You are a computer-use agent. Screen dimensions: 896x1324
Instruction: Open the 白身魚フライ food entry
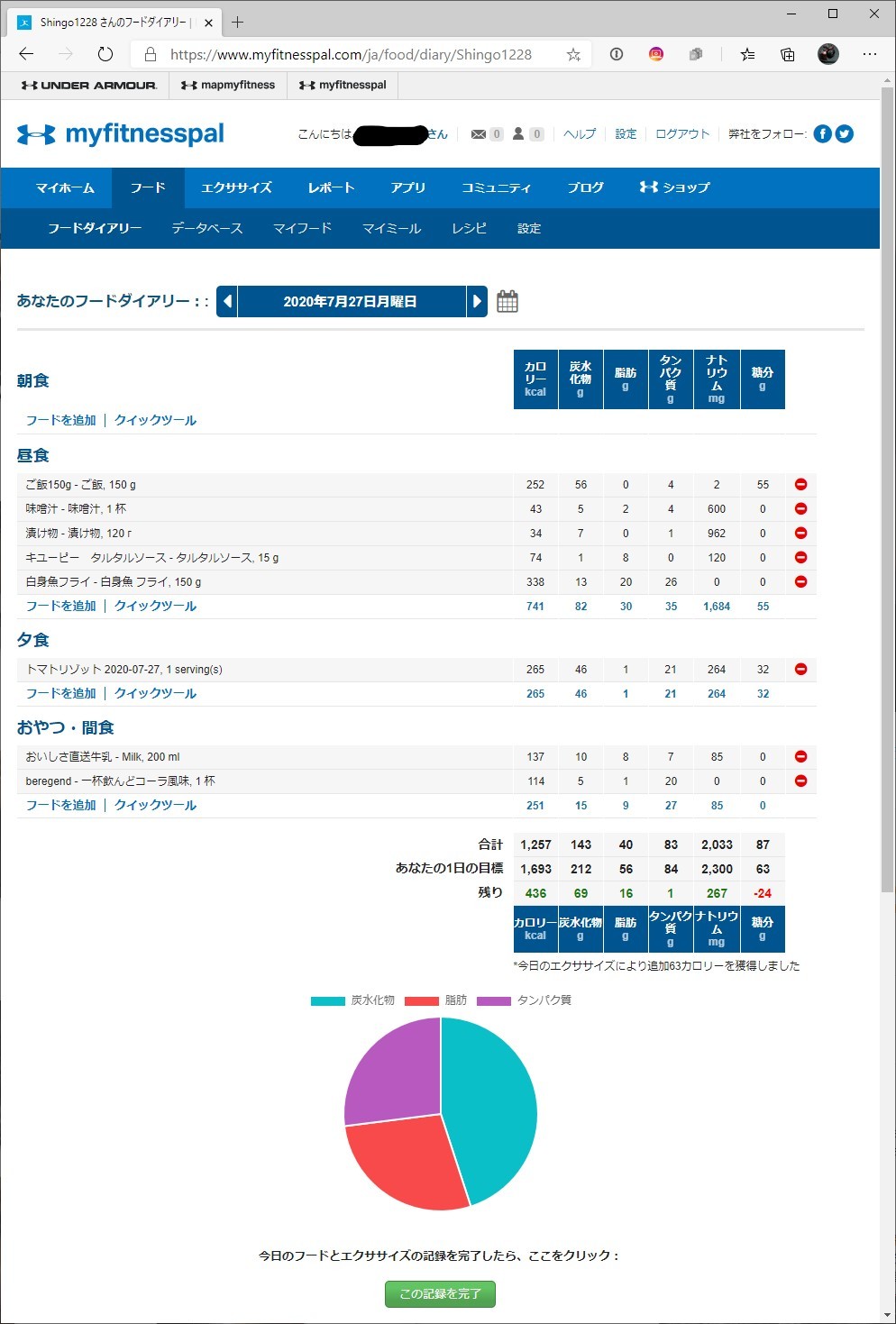[114, 582]
